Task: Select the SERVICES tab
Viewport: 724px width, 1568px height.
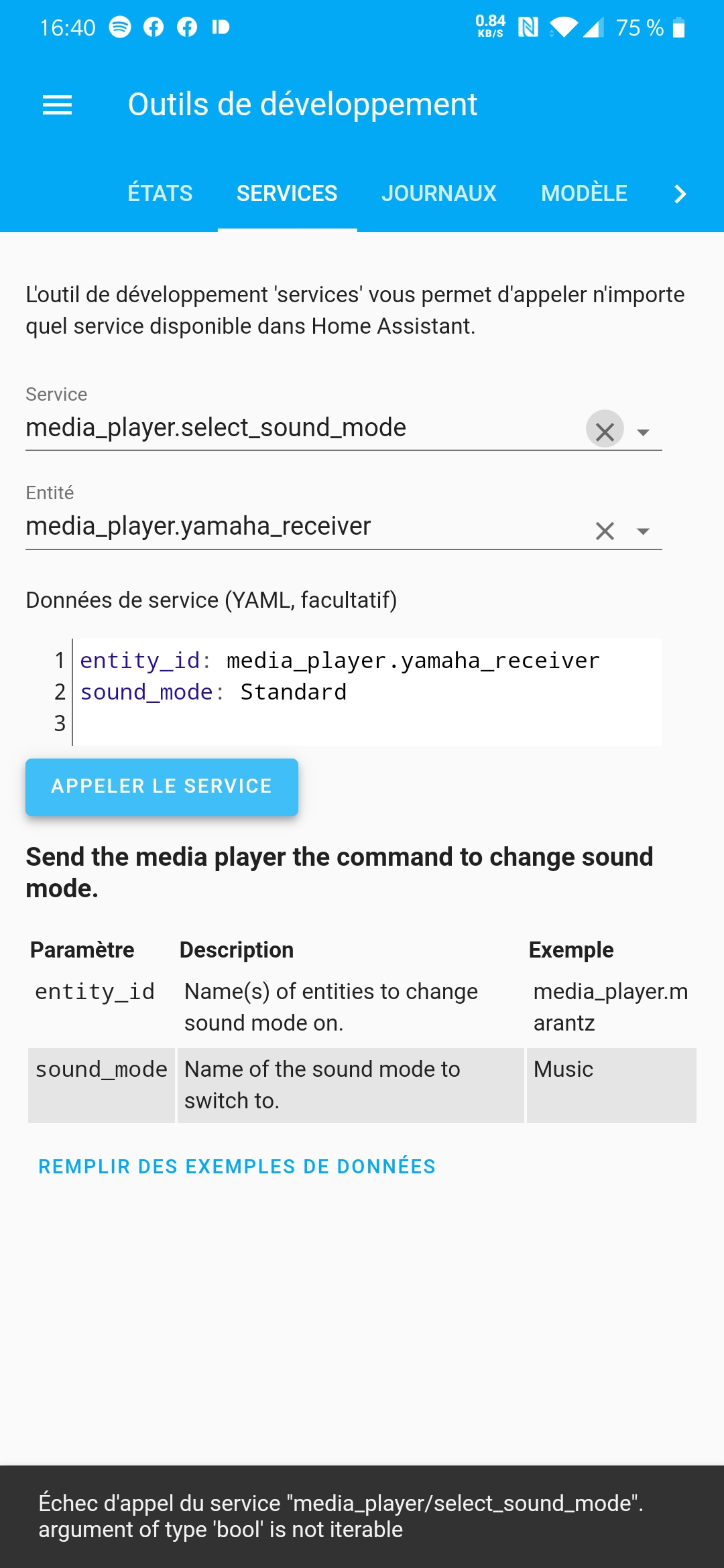Action: (287, 194)
